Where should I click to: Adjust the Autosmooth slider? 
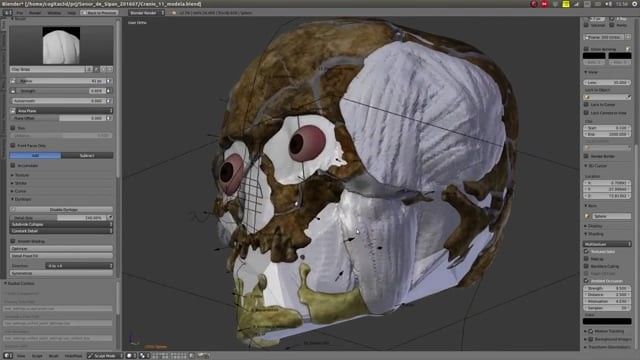[58, 100]
